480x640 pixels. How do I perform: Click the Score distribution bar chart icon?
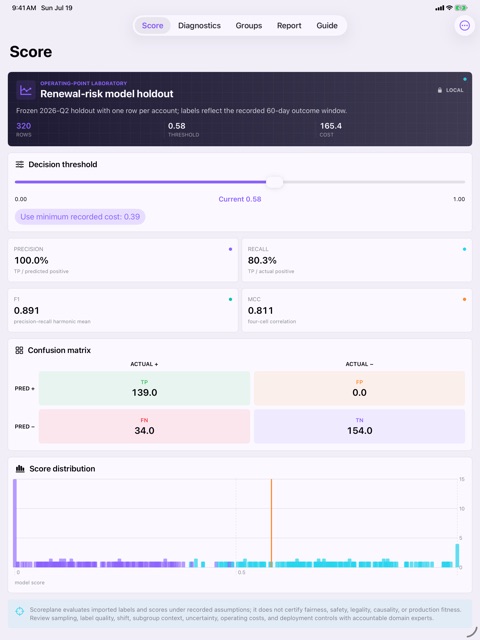[20, 469]
